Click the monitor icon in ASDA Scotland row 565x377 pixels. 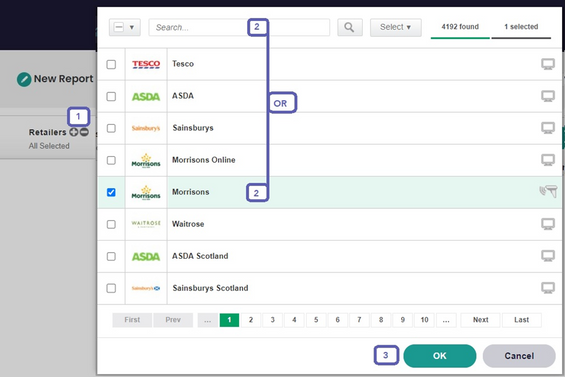(x=548, y=256)
